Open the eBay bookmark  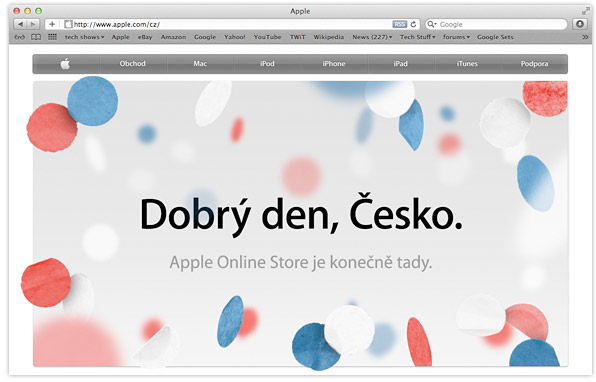point(145,37)
